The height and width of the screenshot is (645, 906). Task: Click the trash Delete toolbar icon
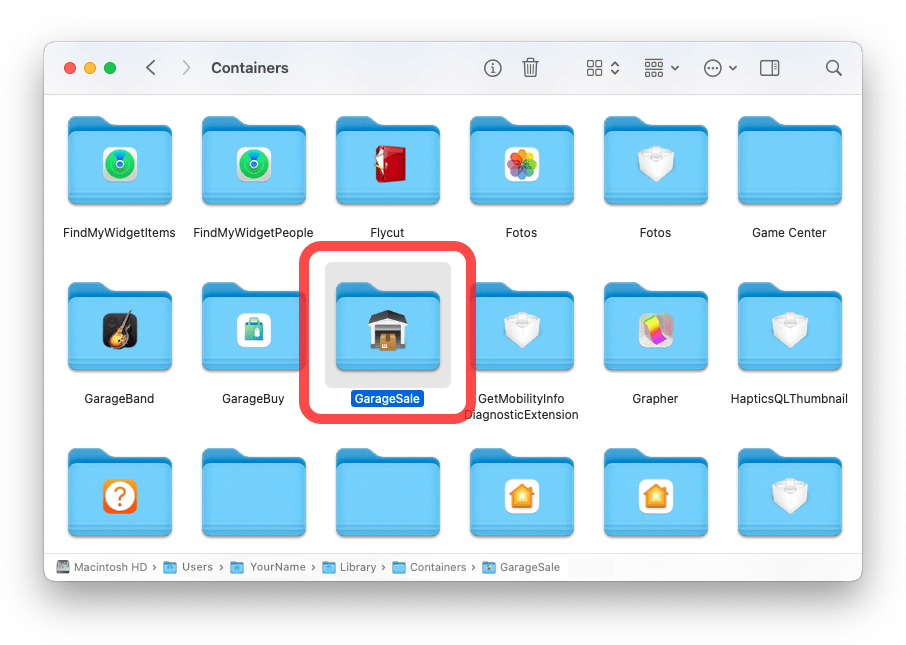click(530, 68)
